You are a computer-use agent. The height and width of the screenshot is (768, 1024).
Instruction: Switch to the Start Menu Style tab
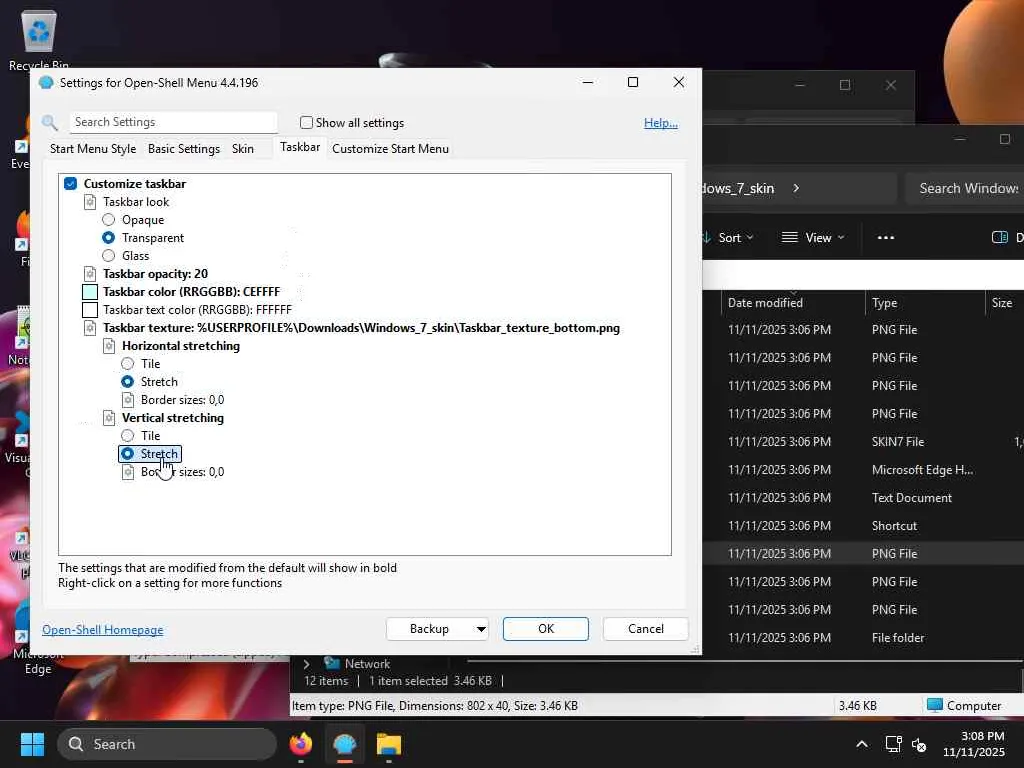click(x=93, y=149)
